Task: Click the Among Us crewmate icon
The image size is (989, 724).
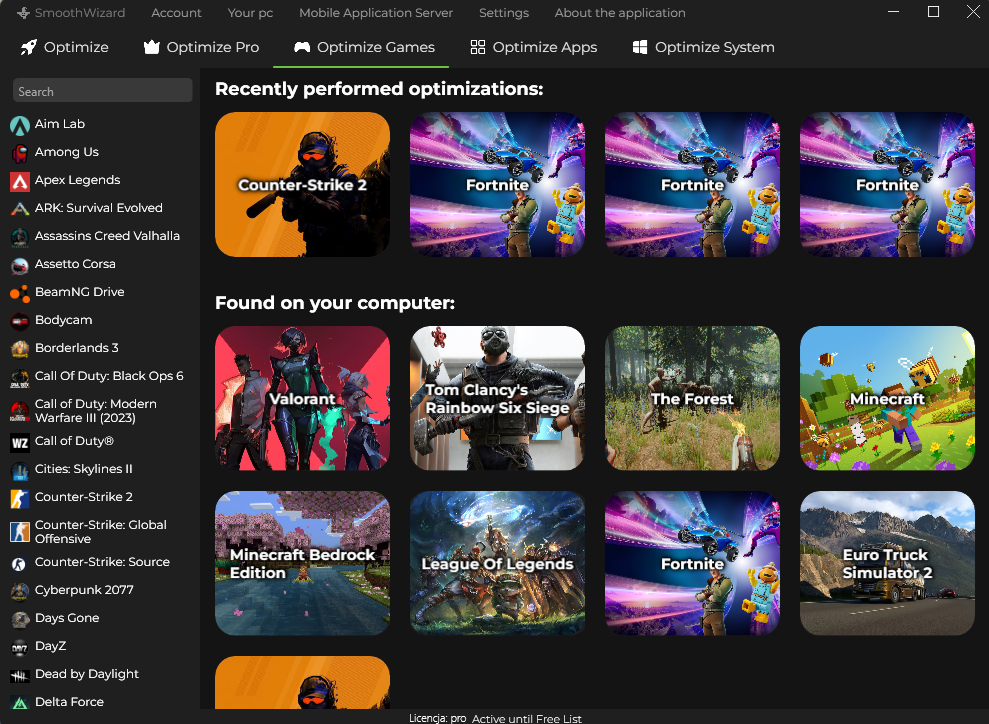Action: click(20, 153)
